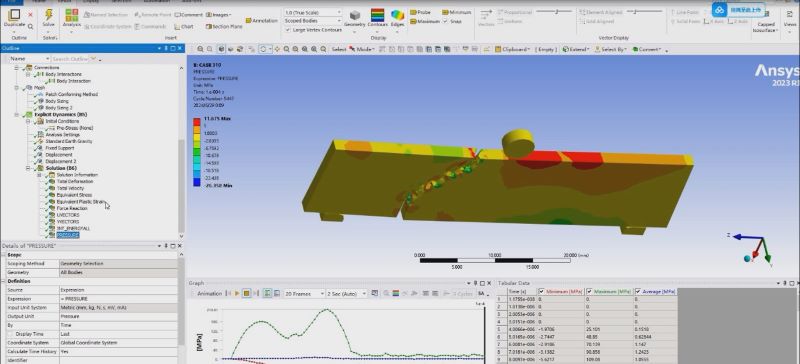
Task: Open the 20 Frames dropdown
Action: point(305,294)
